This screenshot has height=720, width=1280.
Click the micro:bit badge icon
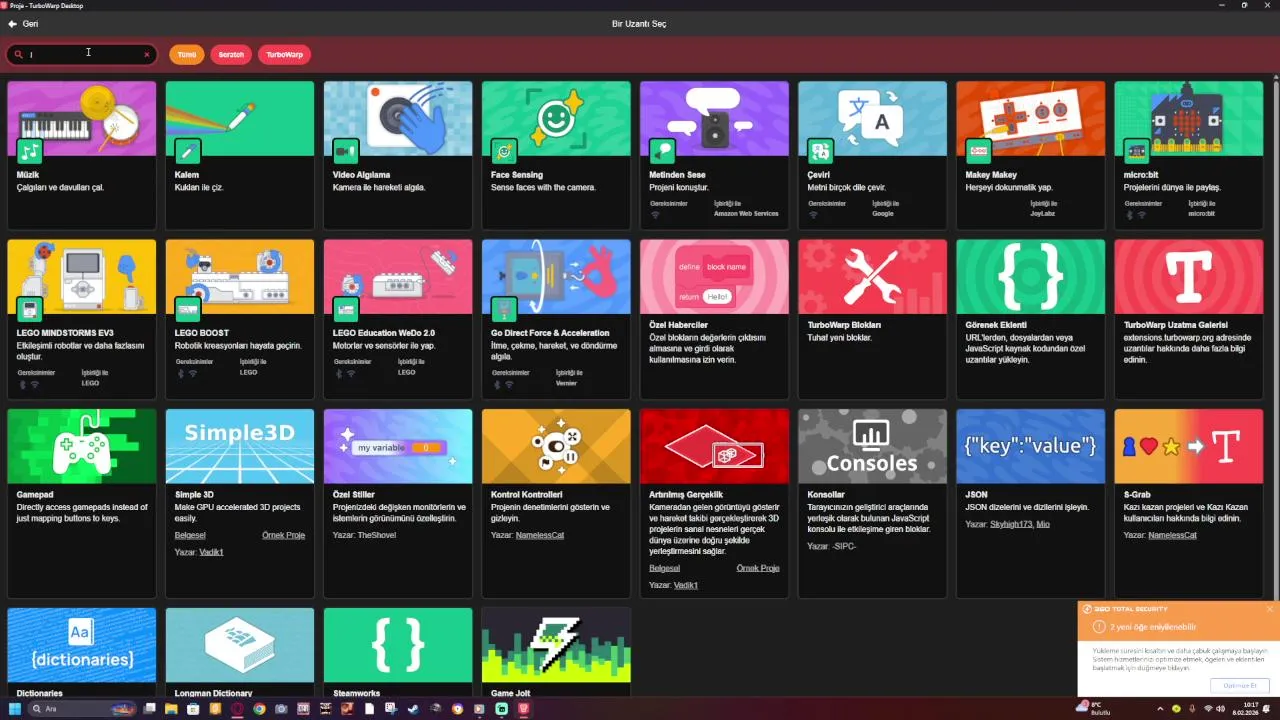click(1136, 151)
